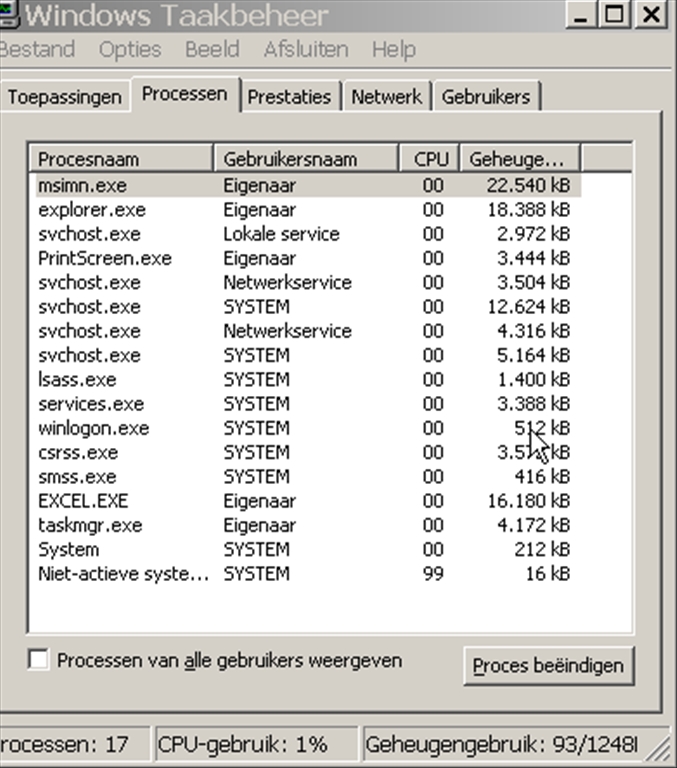The width and height of the screenshot is (677, 768).
Task: Click the 99 CPU value
Action: pyautogui.click(x=433, y=574)
